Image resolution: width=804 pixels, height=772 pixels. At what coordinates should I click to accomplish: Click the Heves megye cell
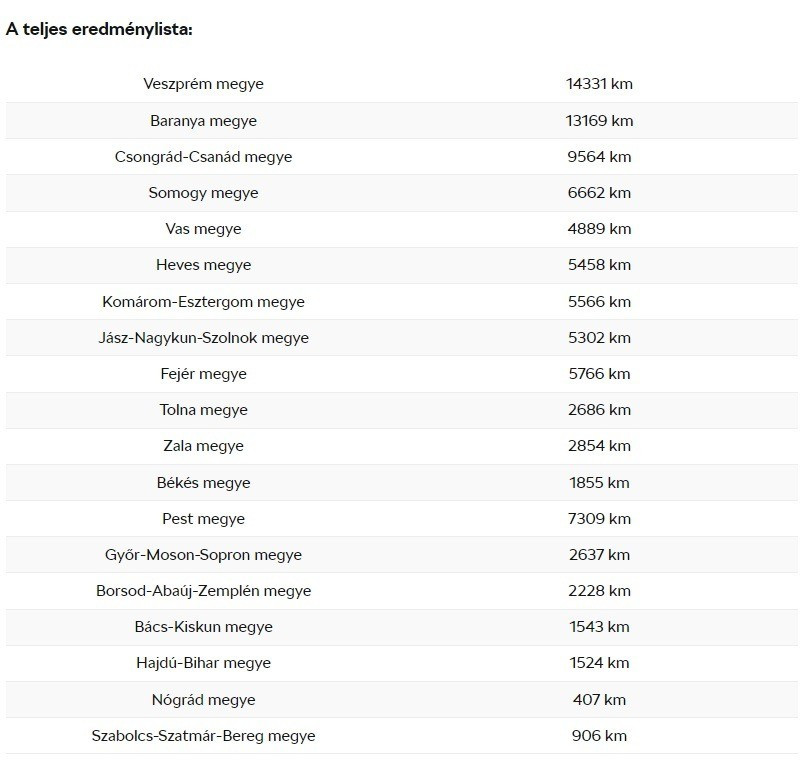(203, 265)
